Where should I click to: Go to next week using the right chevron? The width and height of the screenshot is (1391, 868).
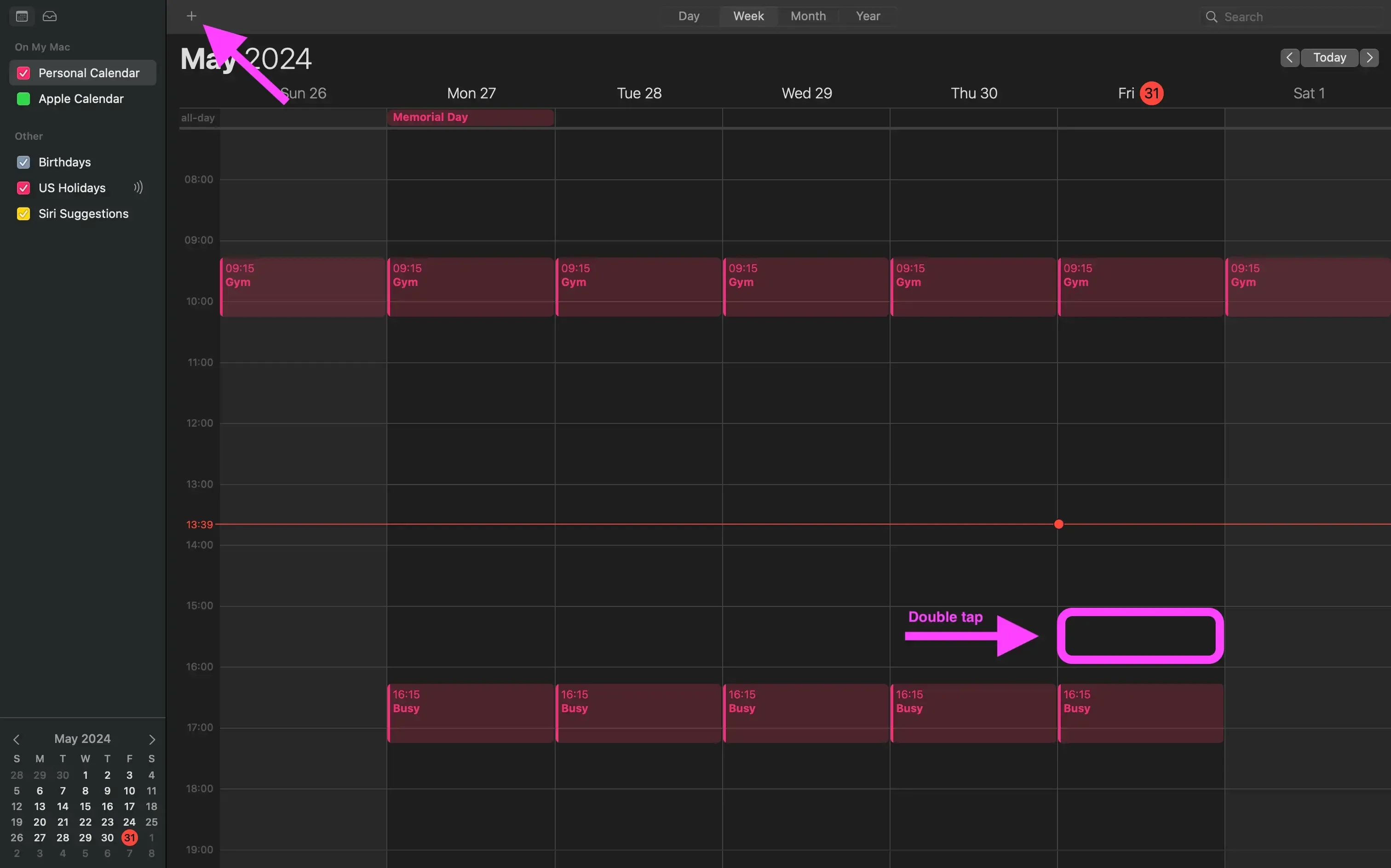tap(1370, 57)
